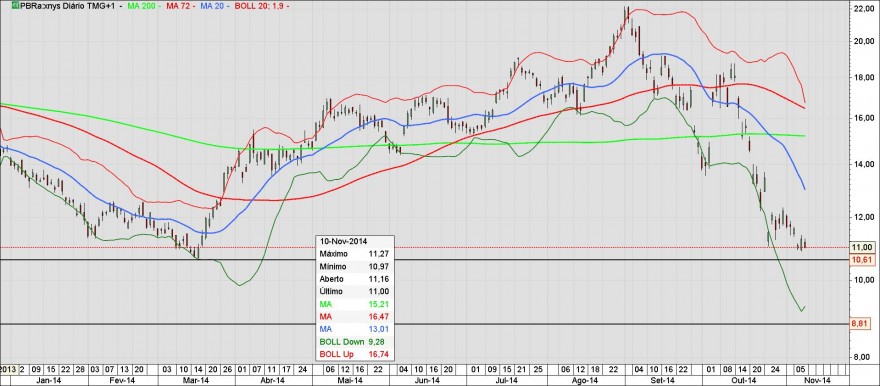Click the Mar-14 month label
Screen dimensions: 880x386
coord(196,380)
